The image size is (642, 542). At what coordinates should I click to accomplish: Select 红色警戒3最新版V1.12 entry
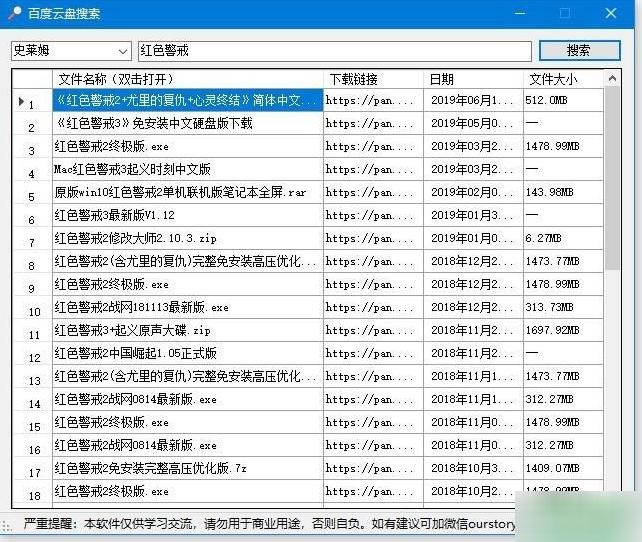click(188, 215)
